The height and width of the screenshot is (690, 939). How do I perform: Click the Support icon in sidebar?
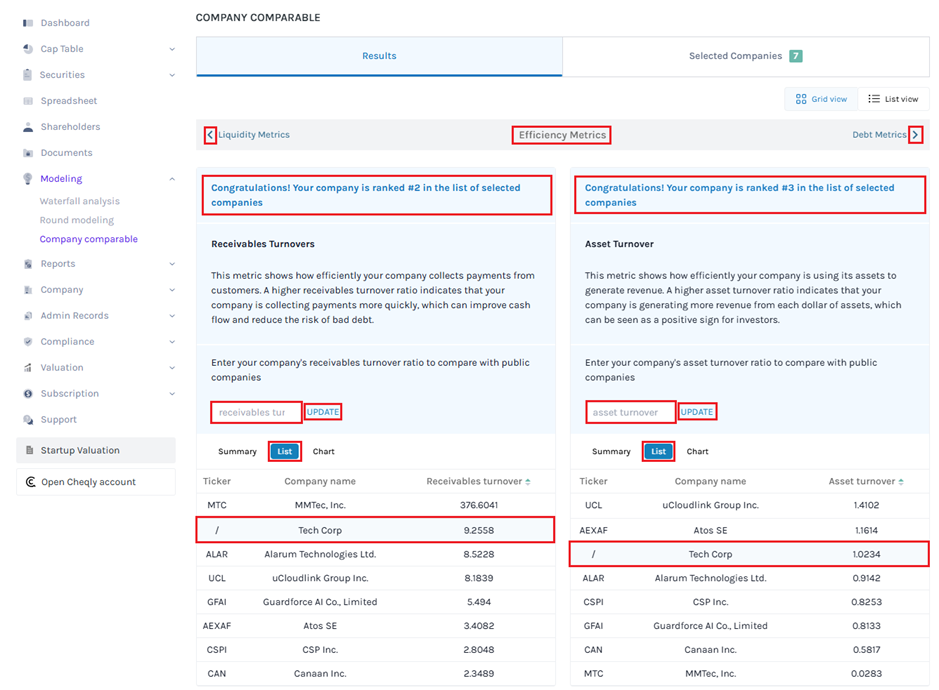tap(27, 420)
